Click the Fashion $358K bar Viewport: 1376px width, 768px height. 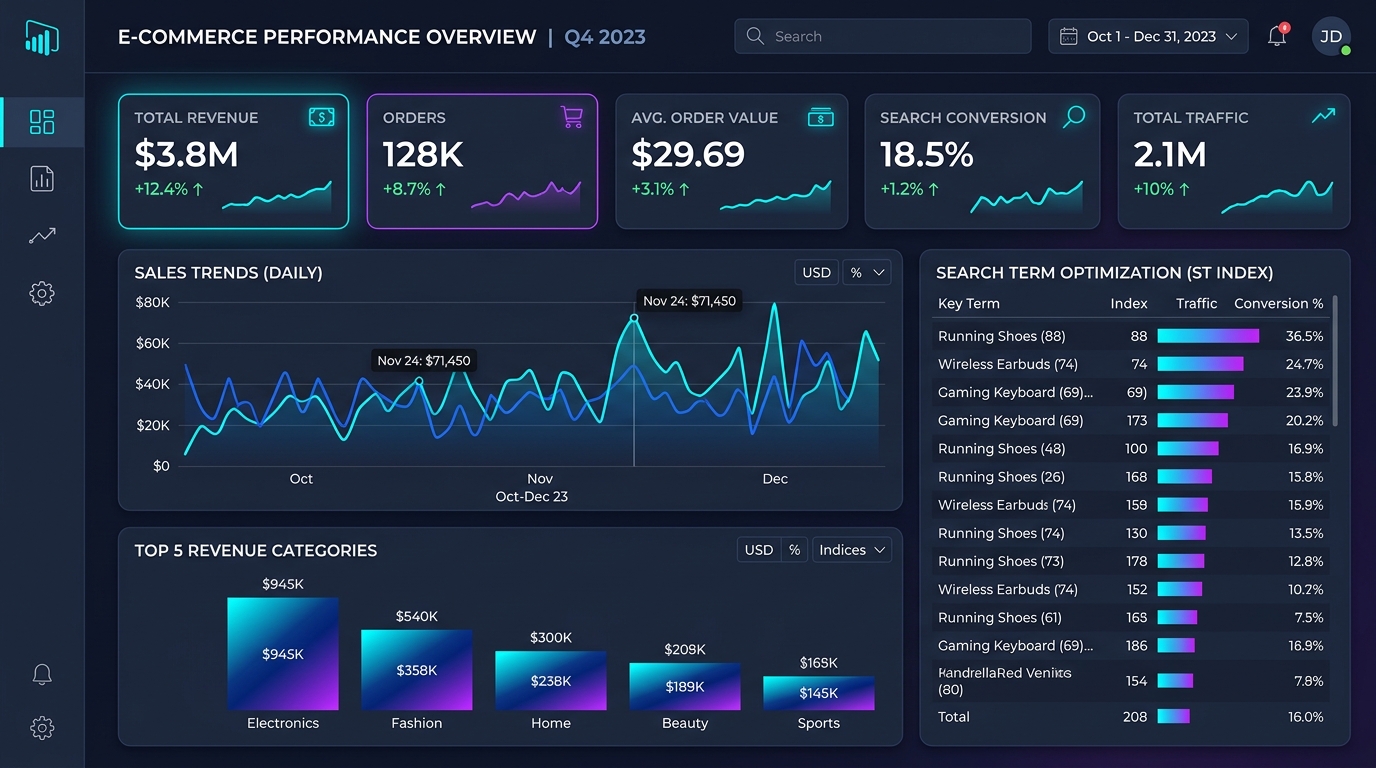pos(417,670)
